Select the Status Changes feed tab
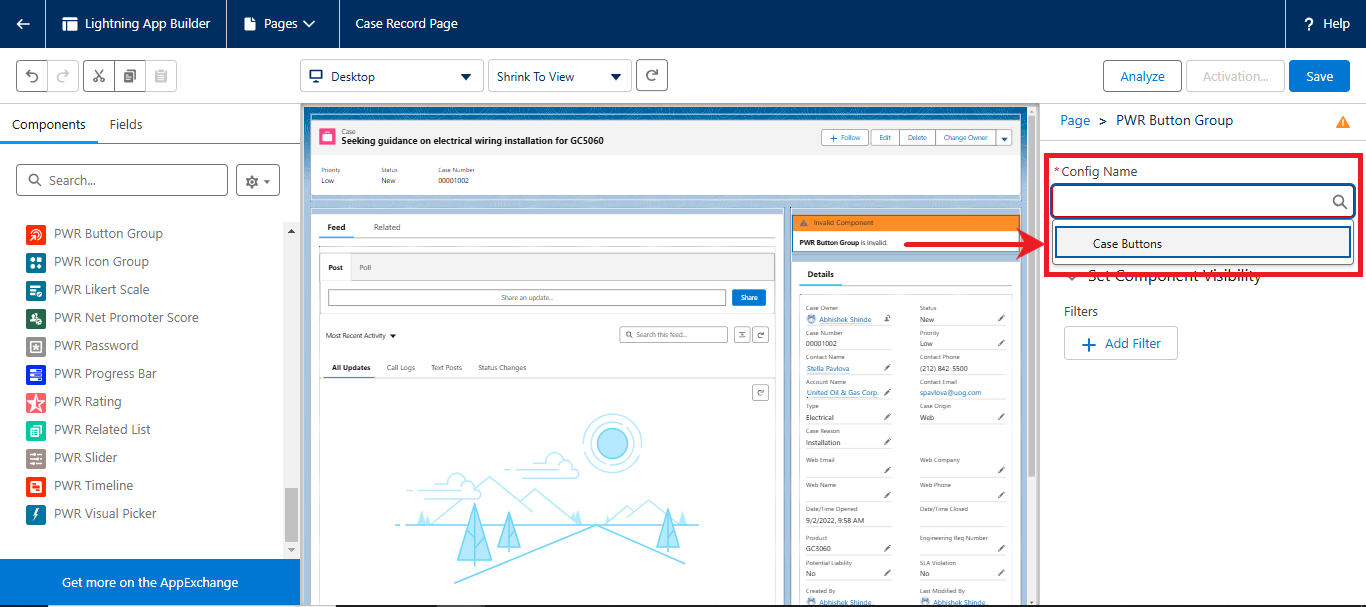The height and width of the screenshot is (607, 1366). coord(502,368)
